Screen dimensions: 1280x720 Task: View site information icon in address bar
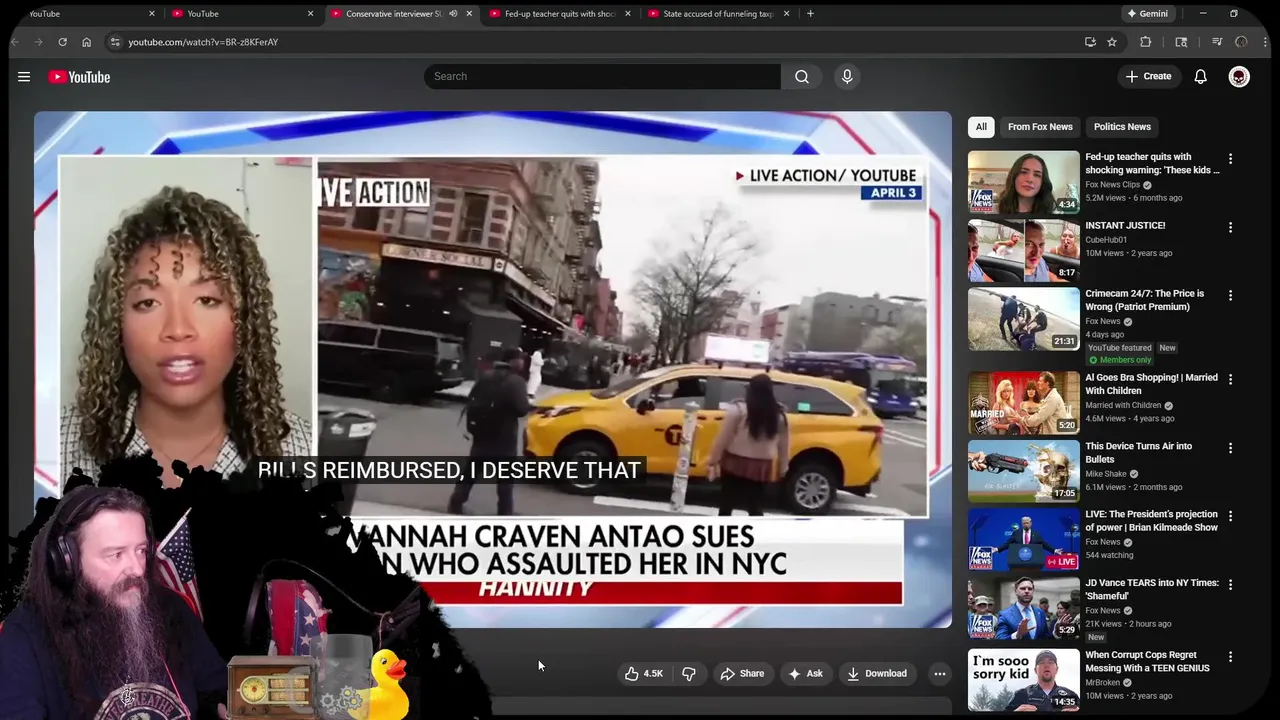(x=115, y=42)
